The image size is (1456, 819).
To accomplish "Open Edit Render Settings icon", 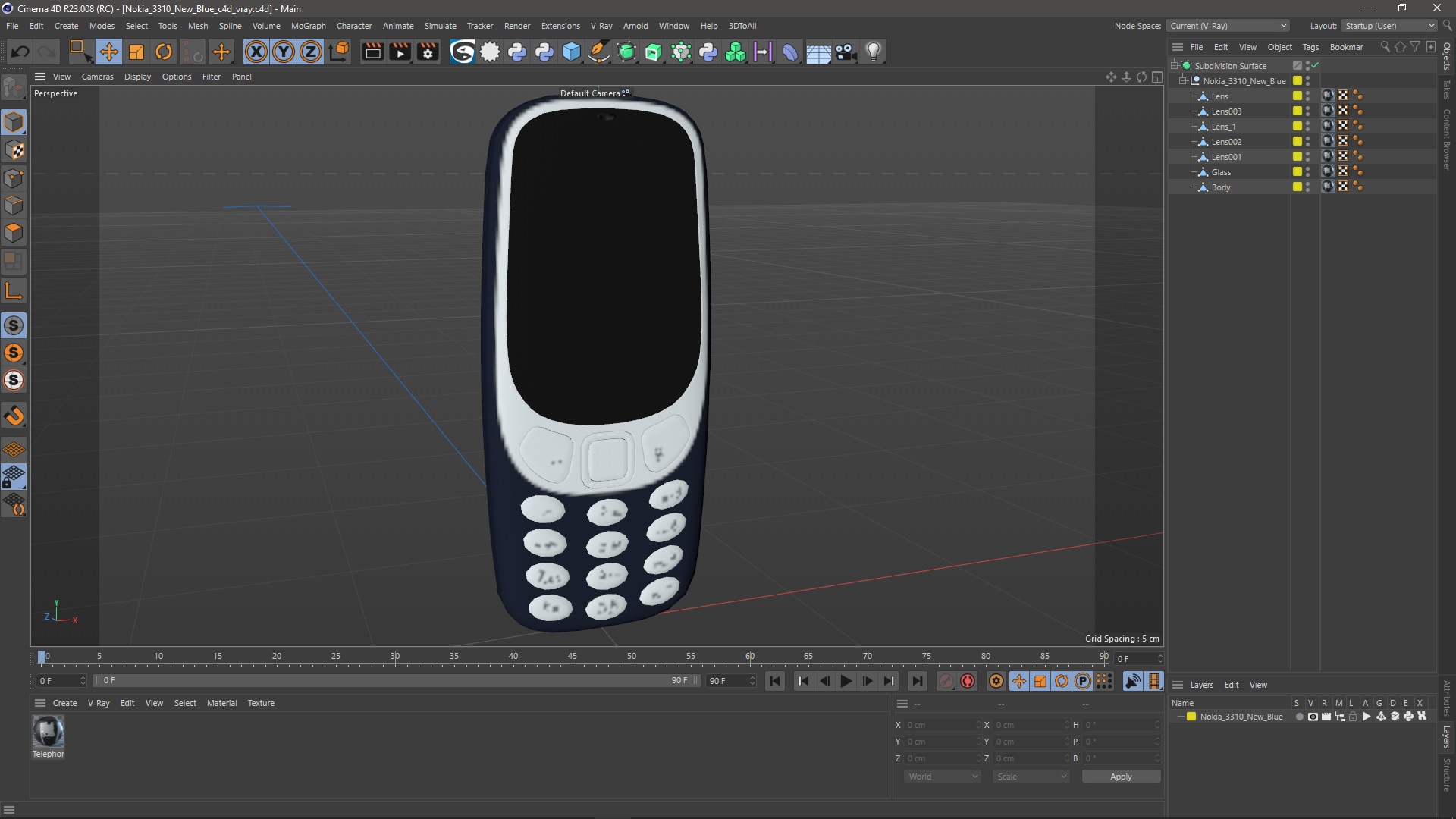I will (428, 52).
